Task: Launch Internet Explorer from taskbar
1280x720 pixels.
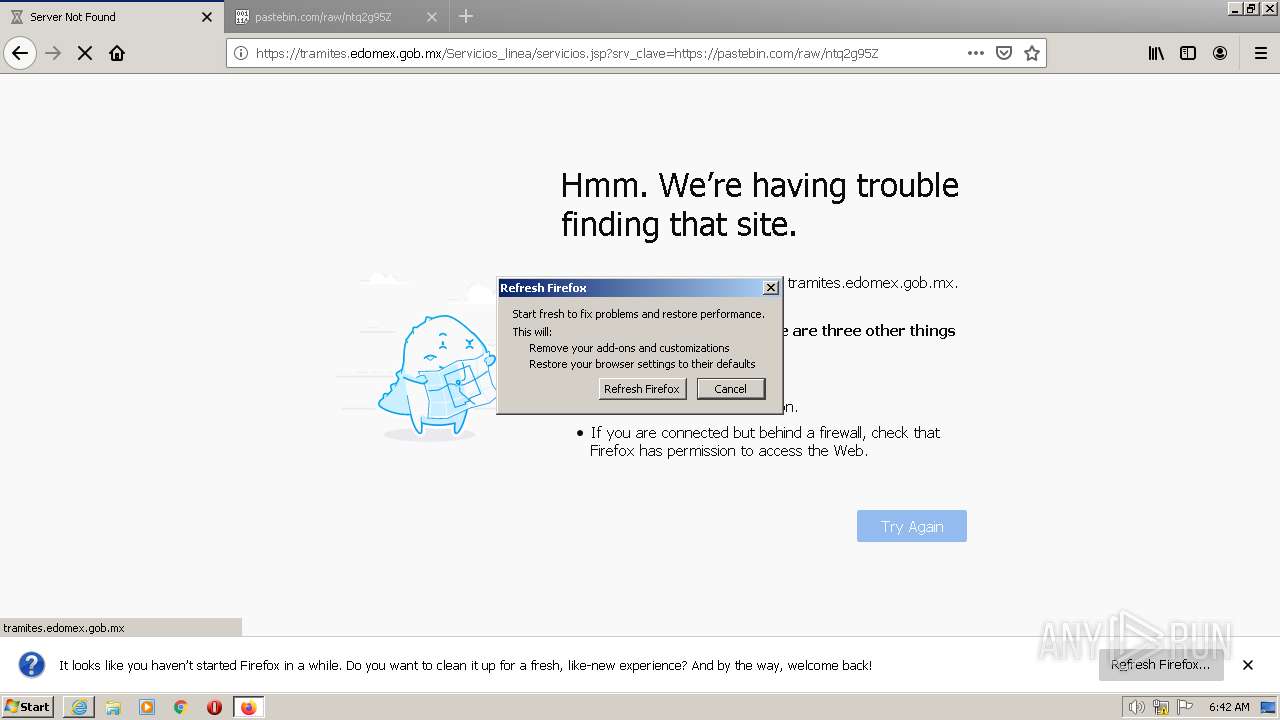Action: pyautogui.click(x=79, y=707)
